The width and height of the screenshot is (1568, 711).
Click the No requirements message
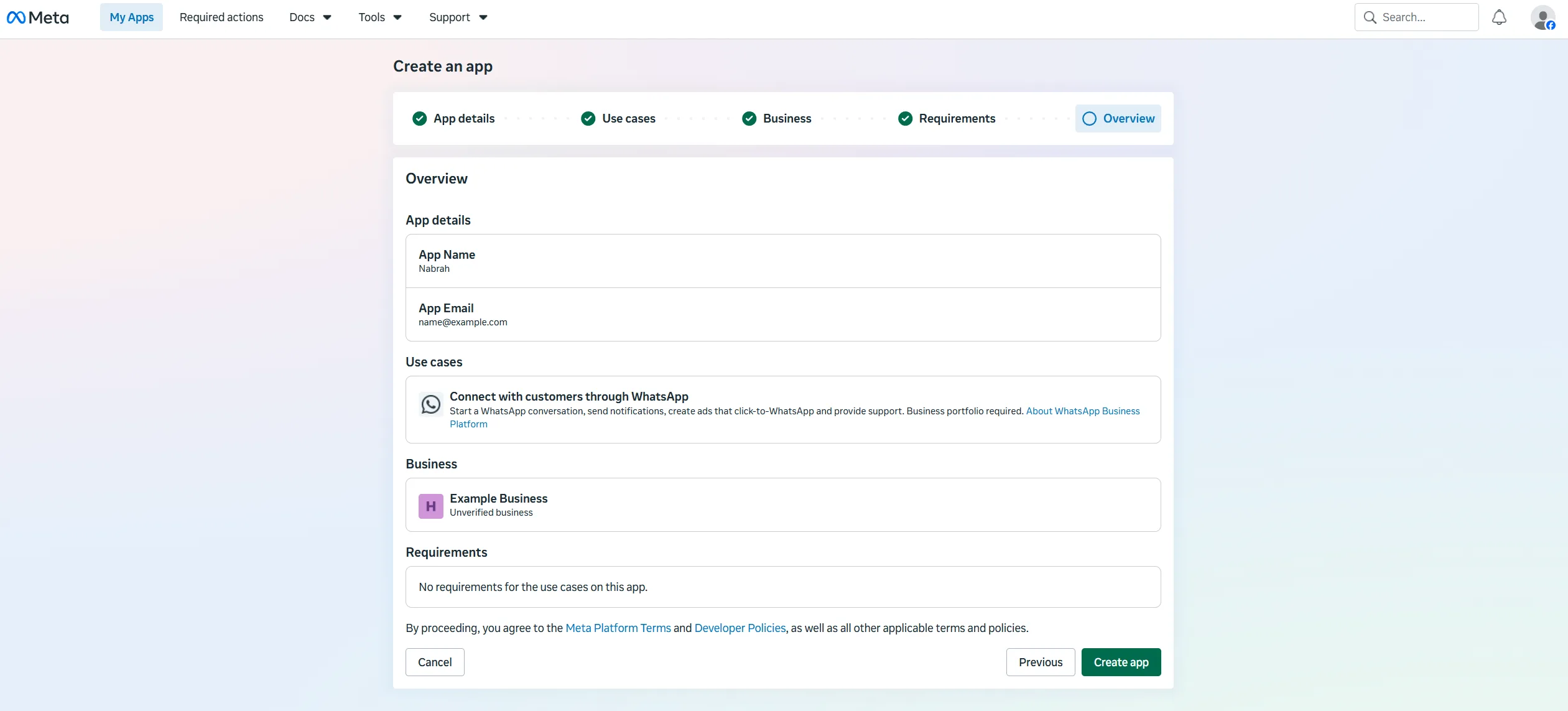pos(533,587)
